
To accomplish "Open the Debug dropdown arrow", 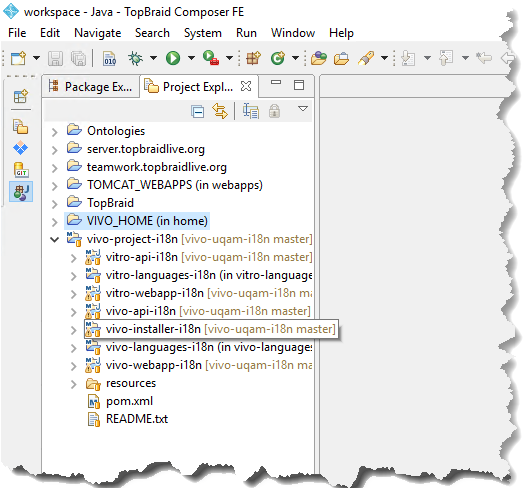I will click(153, 58).
